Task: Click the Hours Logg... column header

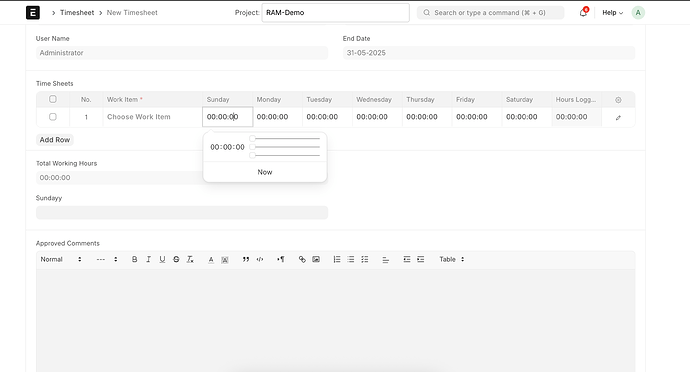Action: coord(576,99)
